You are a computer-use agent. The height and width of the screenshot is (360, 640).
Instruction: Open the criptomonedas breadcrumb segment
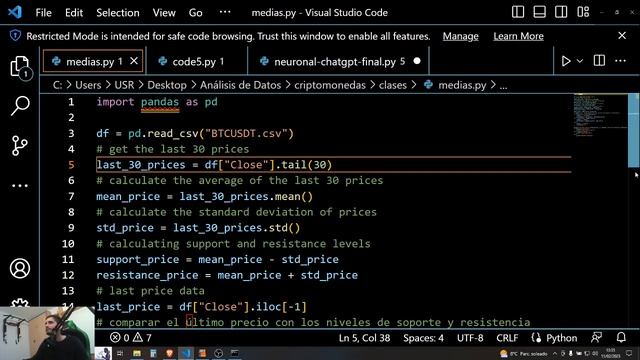click(330, 85)
